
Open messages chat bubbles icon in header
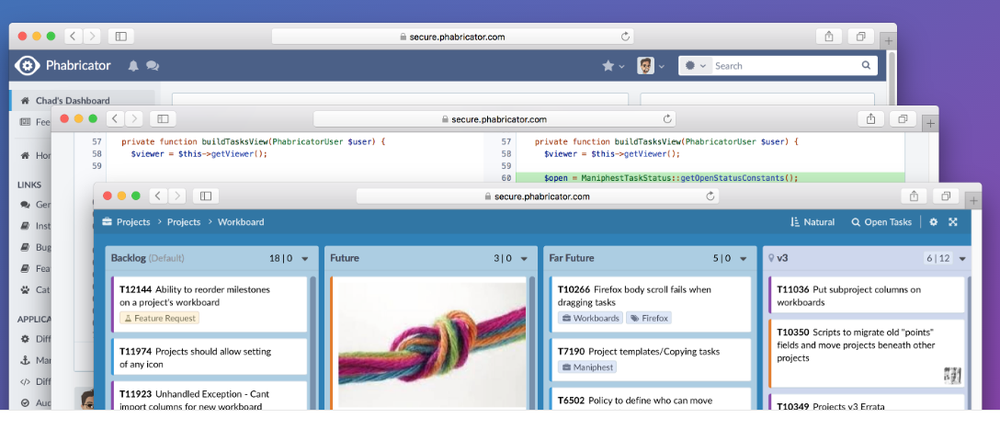click(152, 66)
